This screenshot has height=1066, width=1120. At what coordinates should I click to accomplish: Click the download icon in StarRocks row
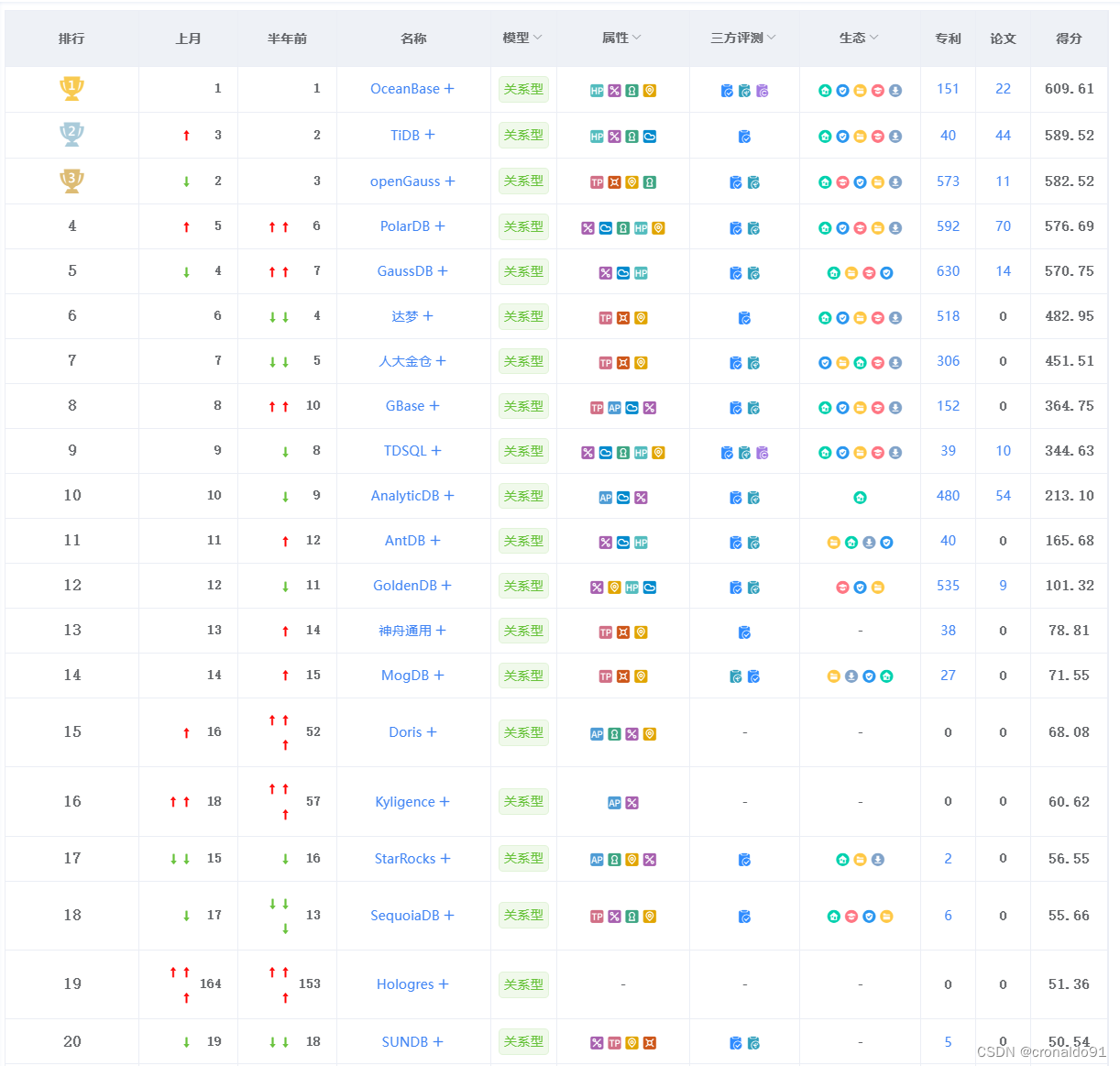[x=877, y=860]
